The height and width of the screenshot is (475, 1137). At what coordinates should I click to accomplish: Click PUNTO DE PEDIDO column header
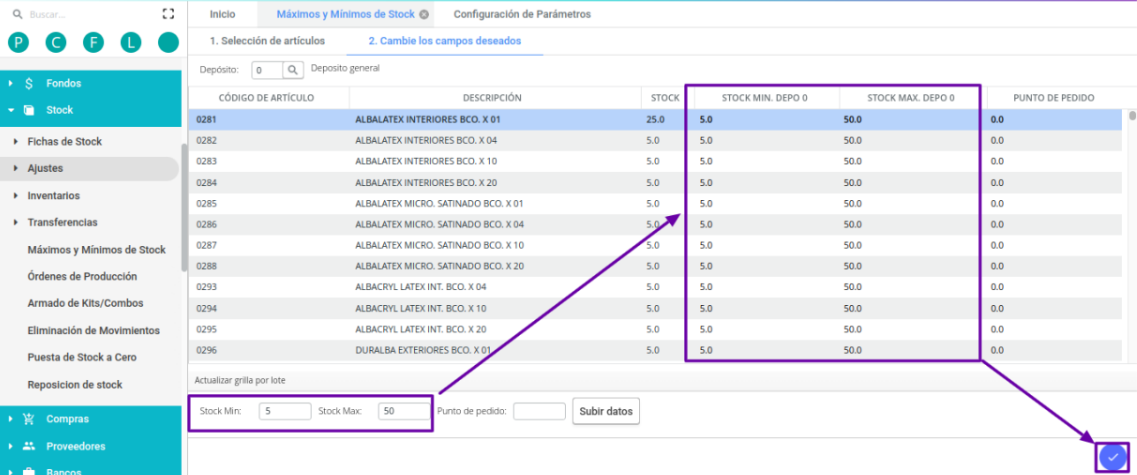pos(1054,98)
